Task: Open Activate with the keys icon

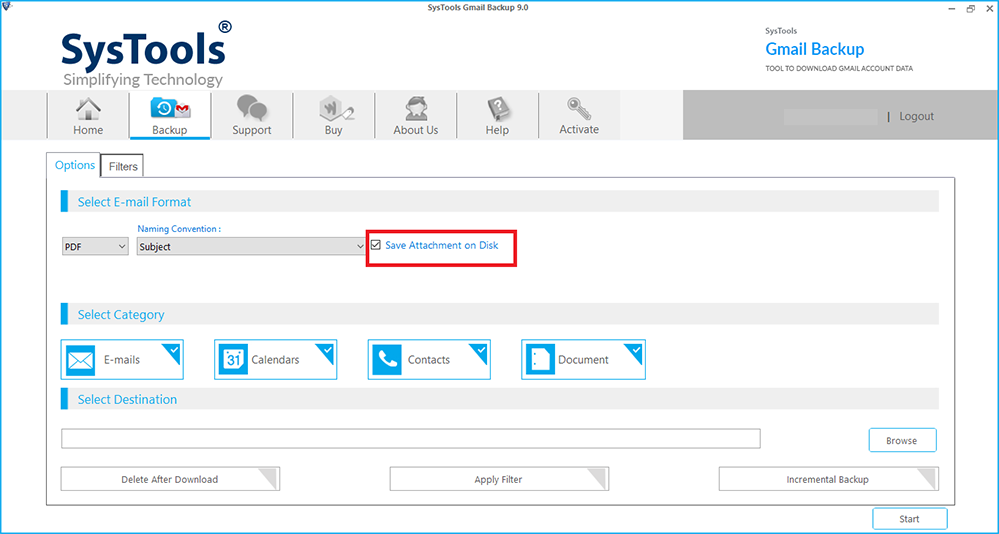Action: 579,116
